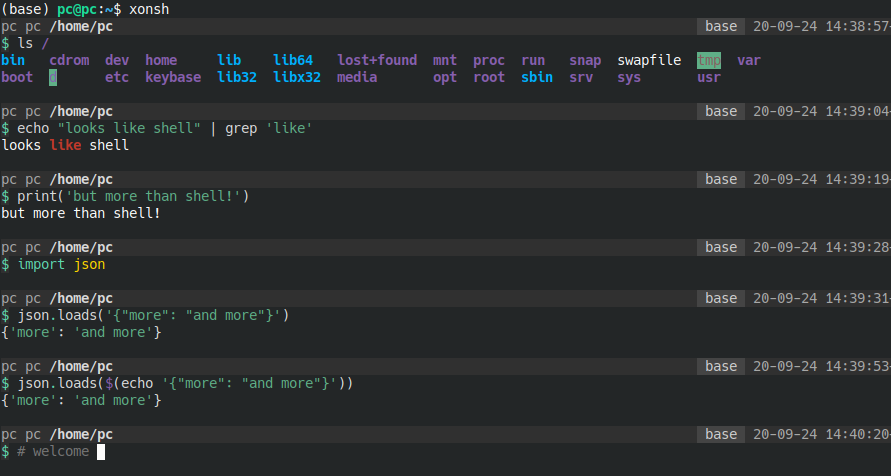
Task: Click the 'snap' directory name
Action: tap(585, 60)
